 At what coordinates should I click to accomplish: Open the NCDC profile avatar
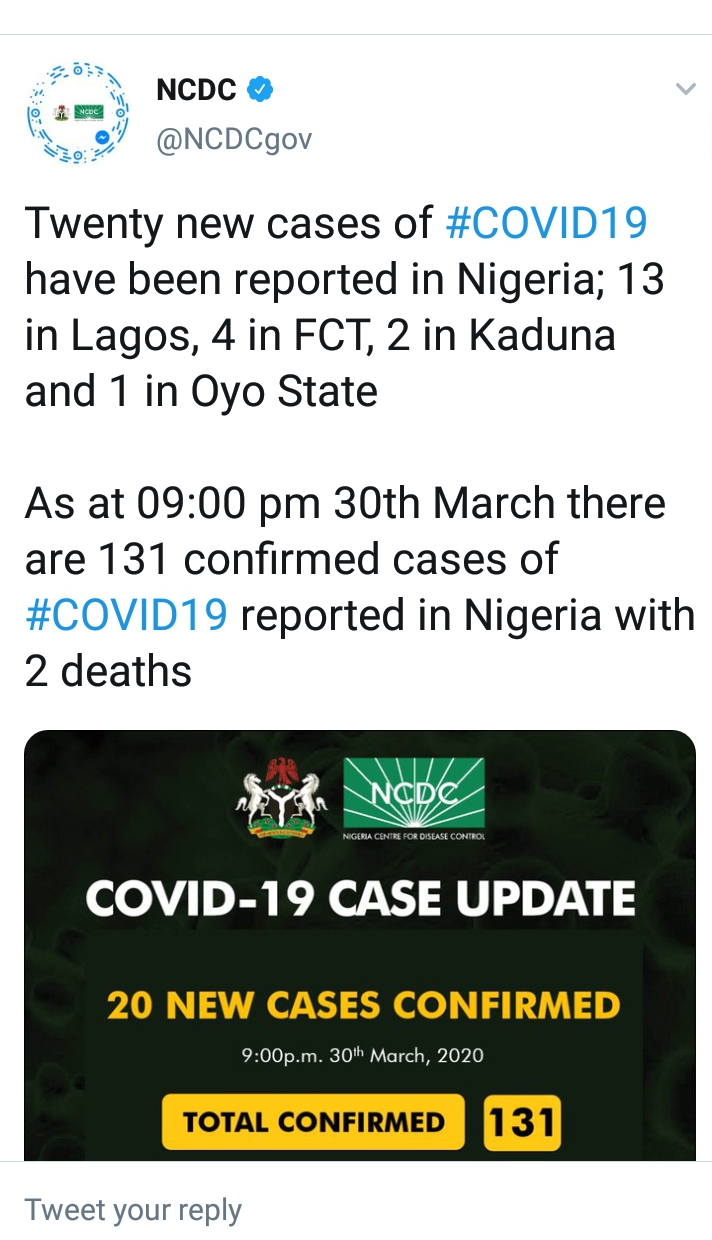click(76, 112)
